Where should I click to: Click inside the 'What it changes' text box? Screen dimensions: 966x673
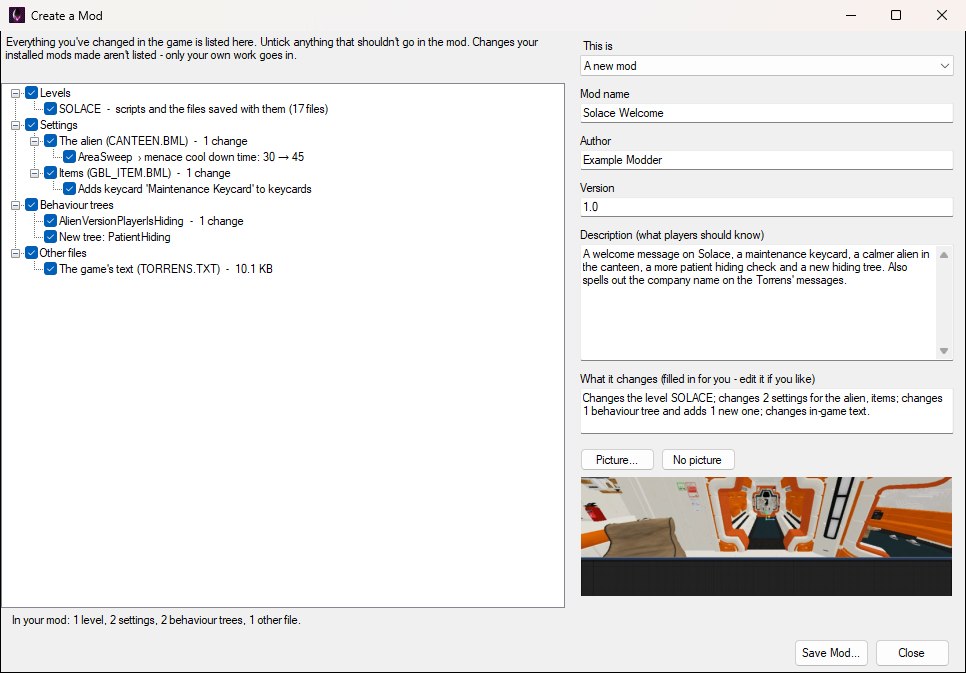tap(766, 410)
